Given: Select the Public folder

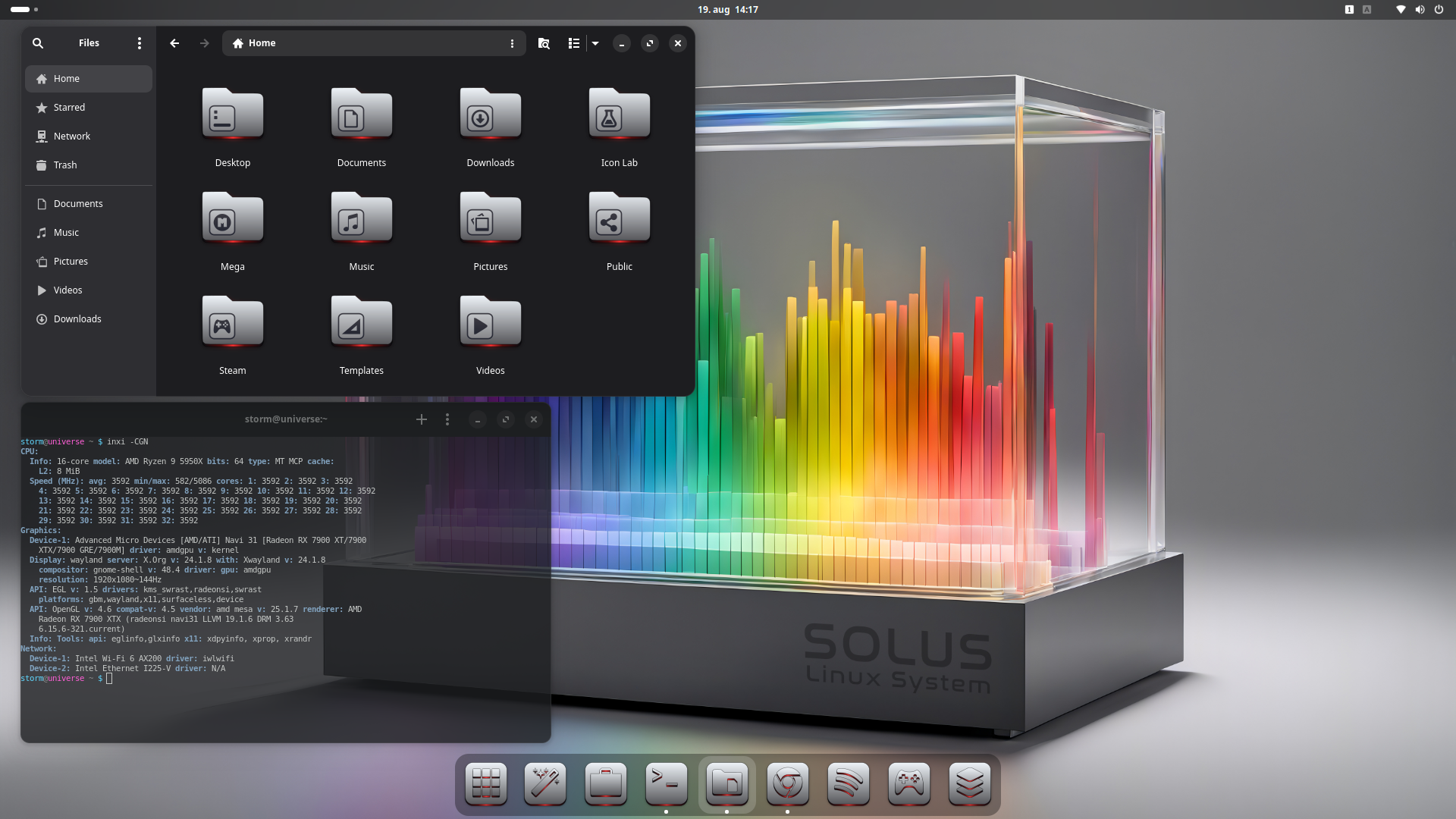Looking at the screenshot, I should 620,218.
